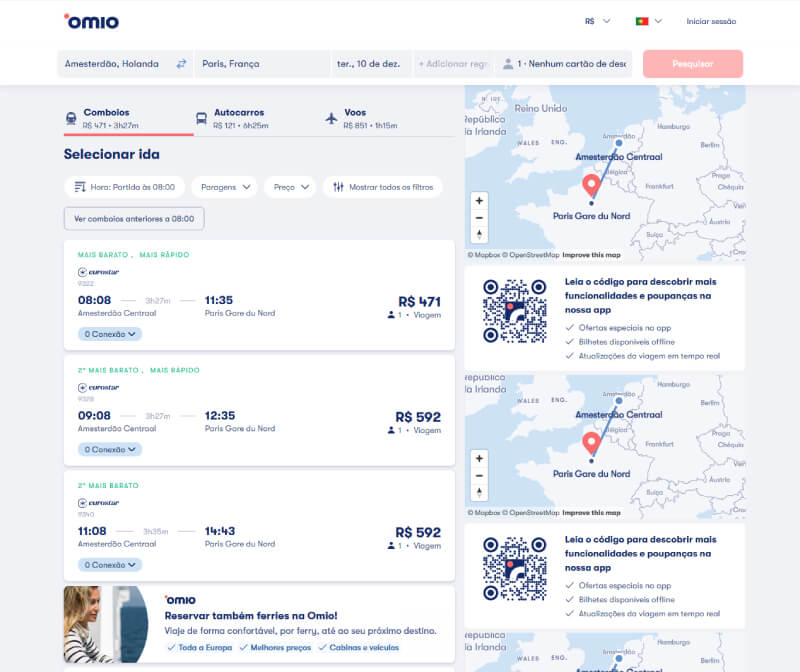Click passenger icon in search bar
Screen dimensions: 800x672
[x=508, y=64]
